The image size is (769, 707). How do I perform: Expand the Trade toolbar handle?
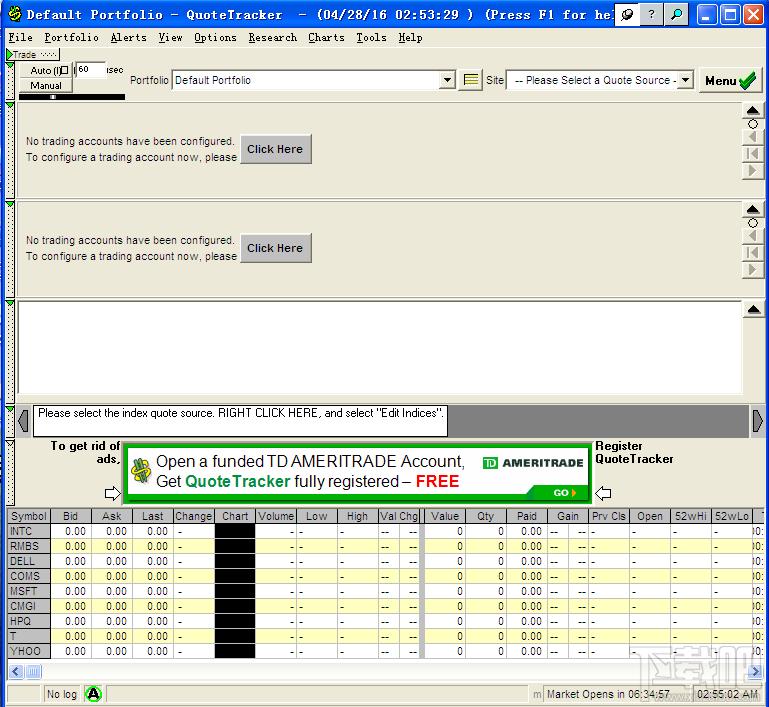33,54
